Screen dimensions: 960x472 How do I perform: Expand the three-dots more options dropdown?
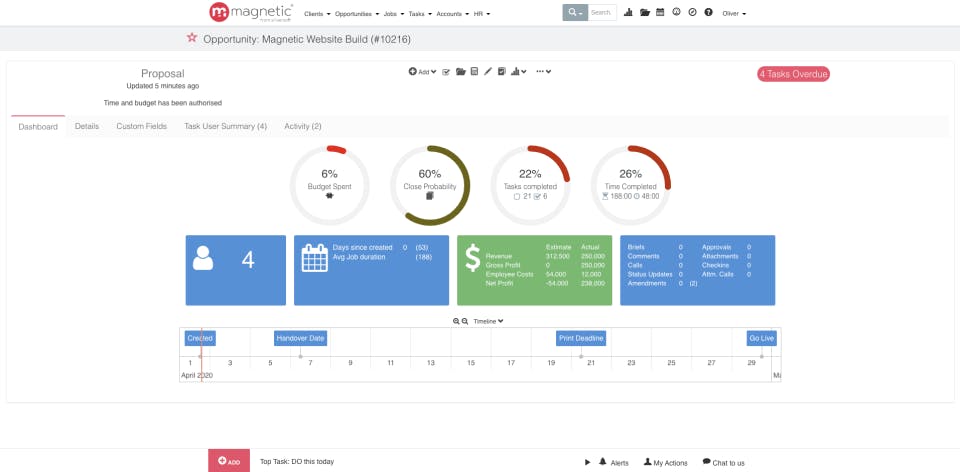[544, 72]
